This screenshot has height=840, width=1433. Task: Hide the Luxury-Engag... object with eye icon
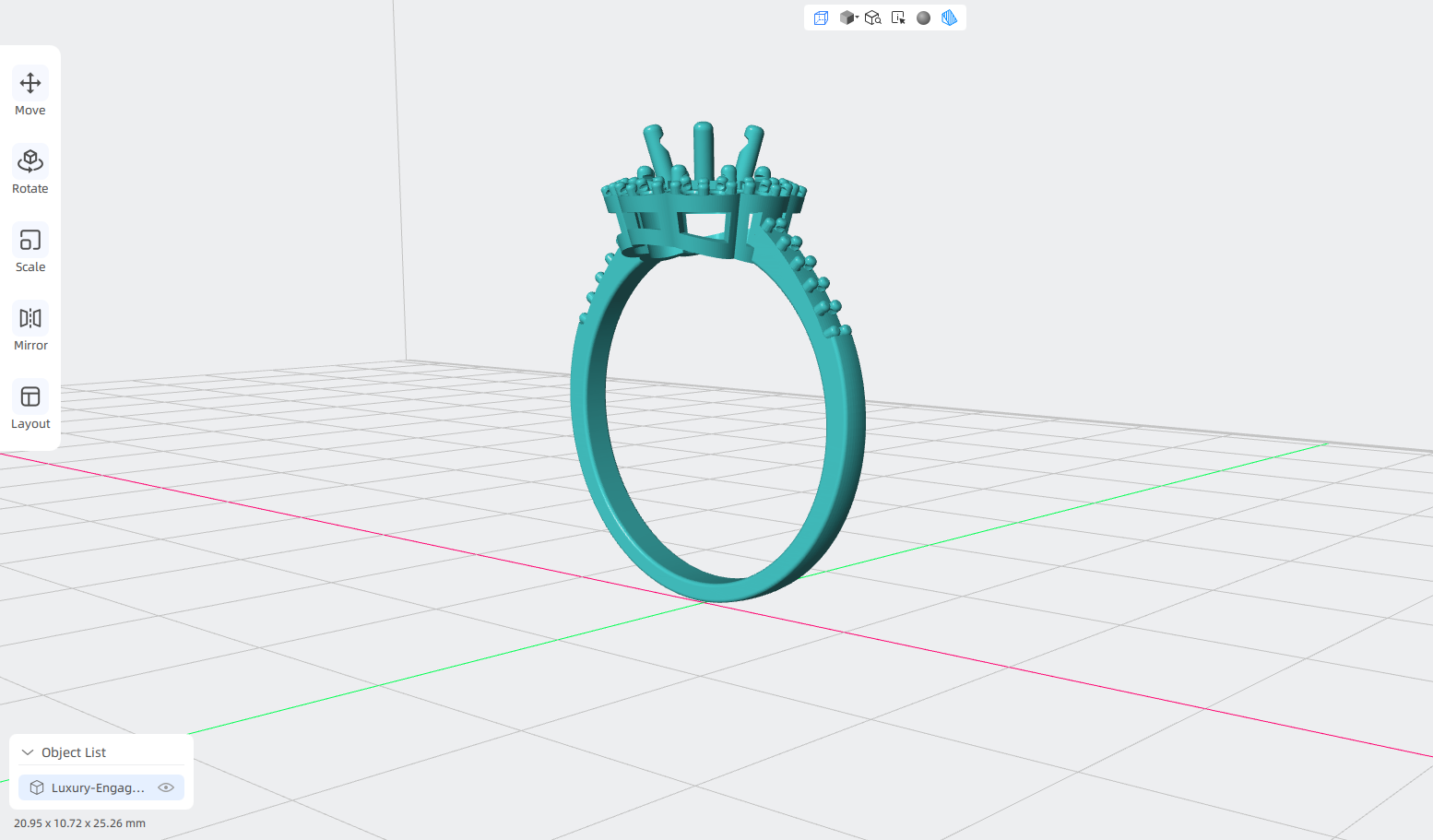166,787
